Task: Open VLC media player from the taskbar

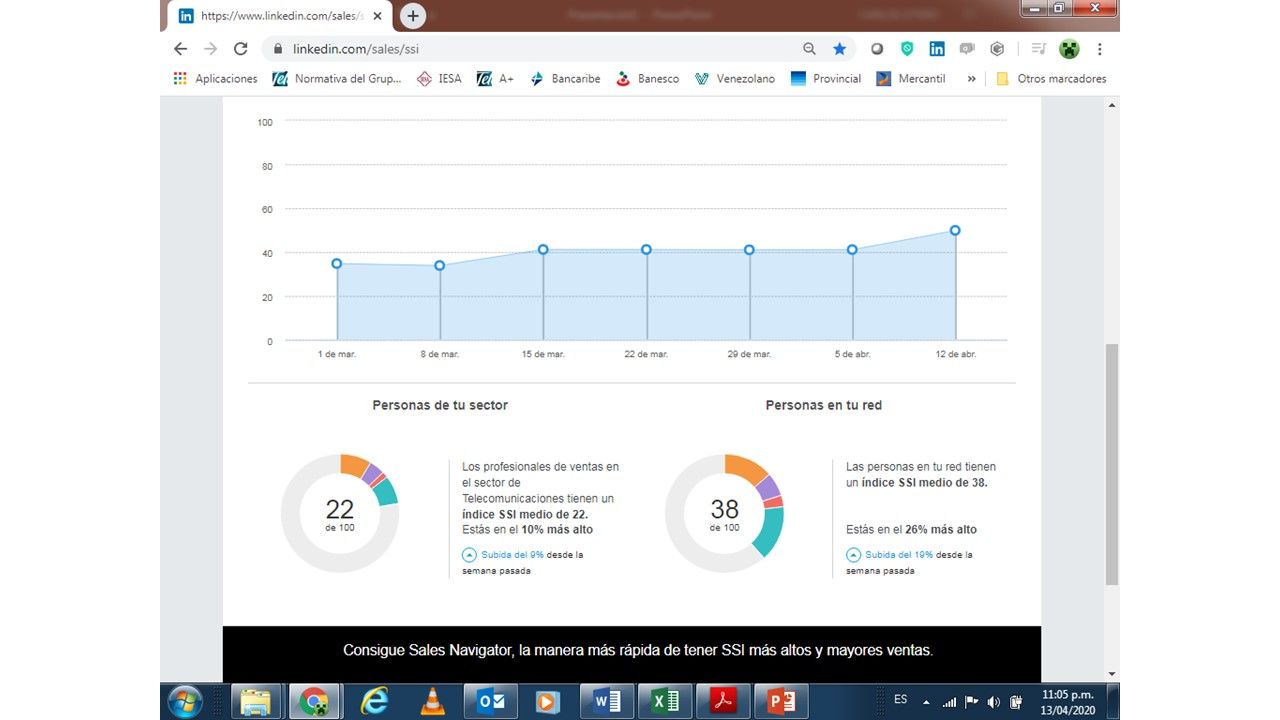Action: pyautogui.click(x=432, y=702)
